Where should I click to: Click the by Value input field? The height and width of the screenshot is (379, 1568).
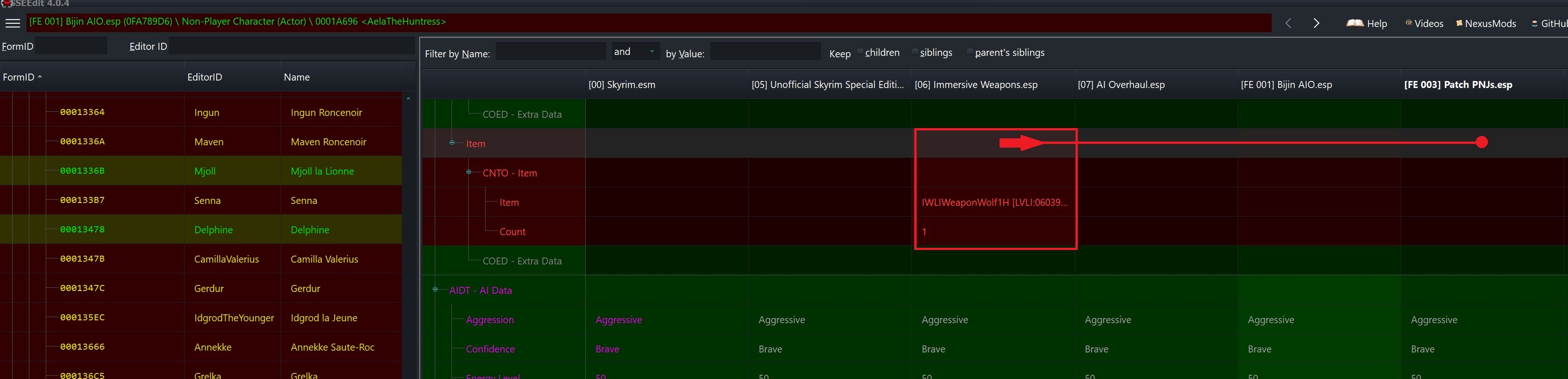pos(765,52)
